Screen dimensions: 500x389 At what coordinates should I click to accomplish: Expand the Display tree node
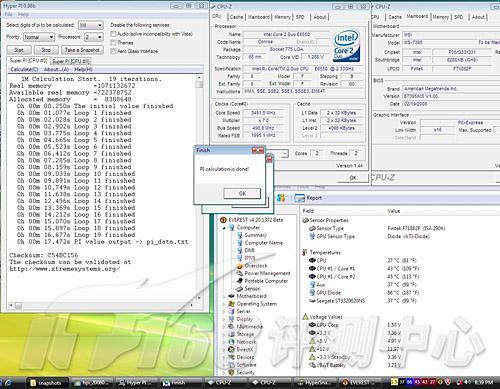point(224,319)
